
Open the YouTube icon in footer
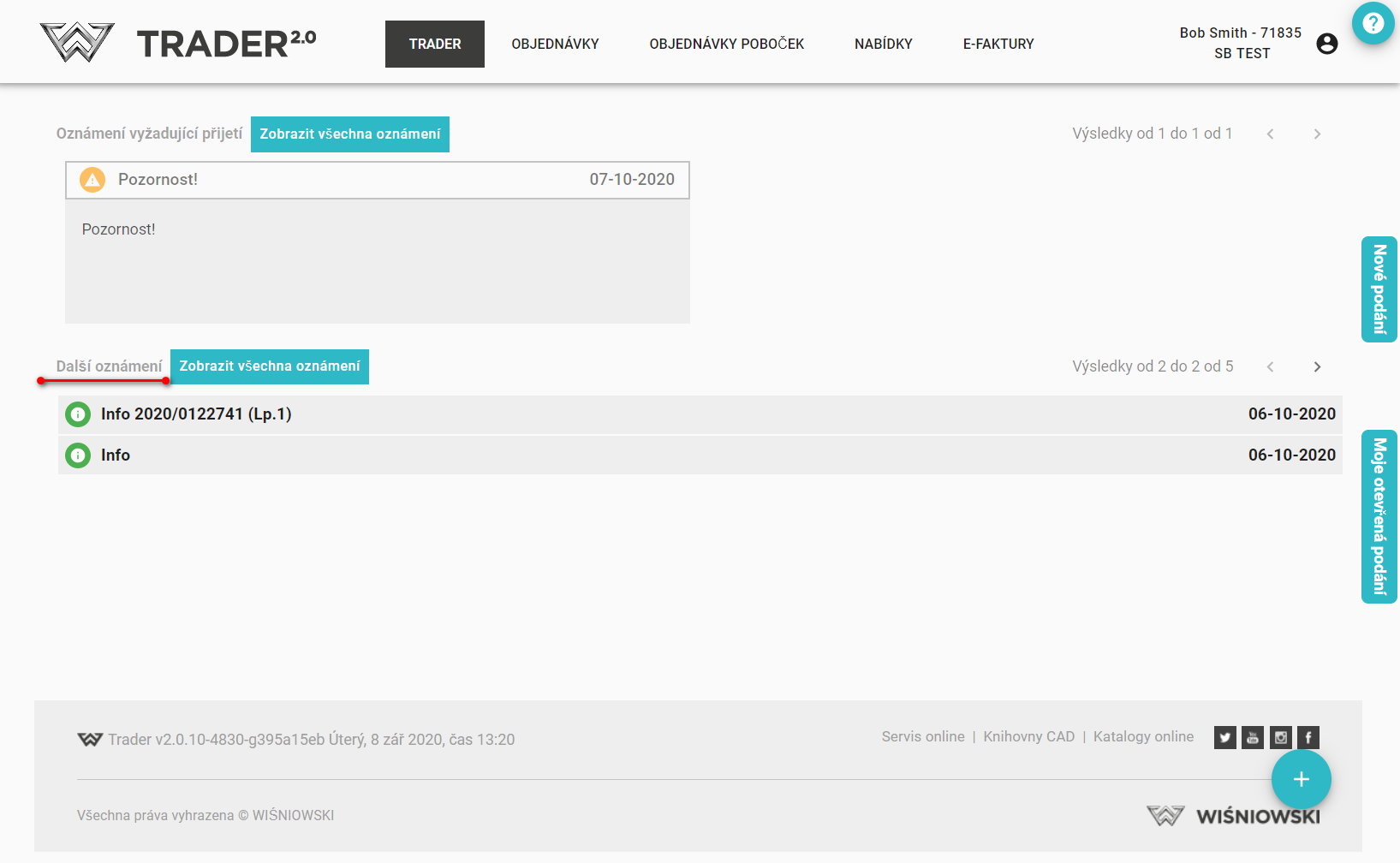(1253, 737)
